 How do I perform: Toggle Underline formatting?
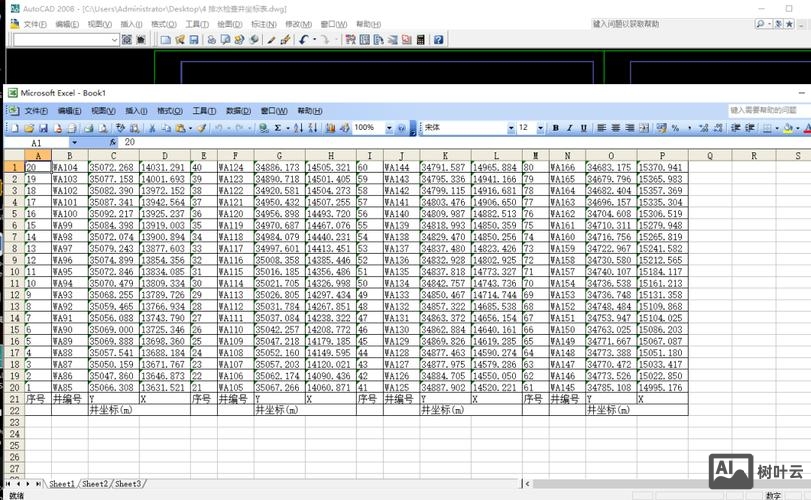[x=584, y=128]
